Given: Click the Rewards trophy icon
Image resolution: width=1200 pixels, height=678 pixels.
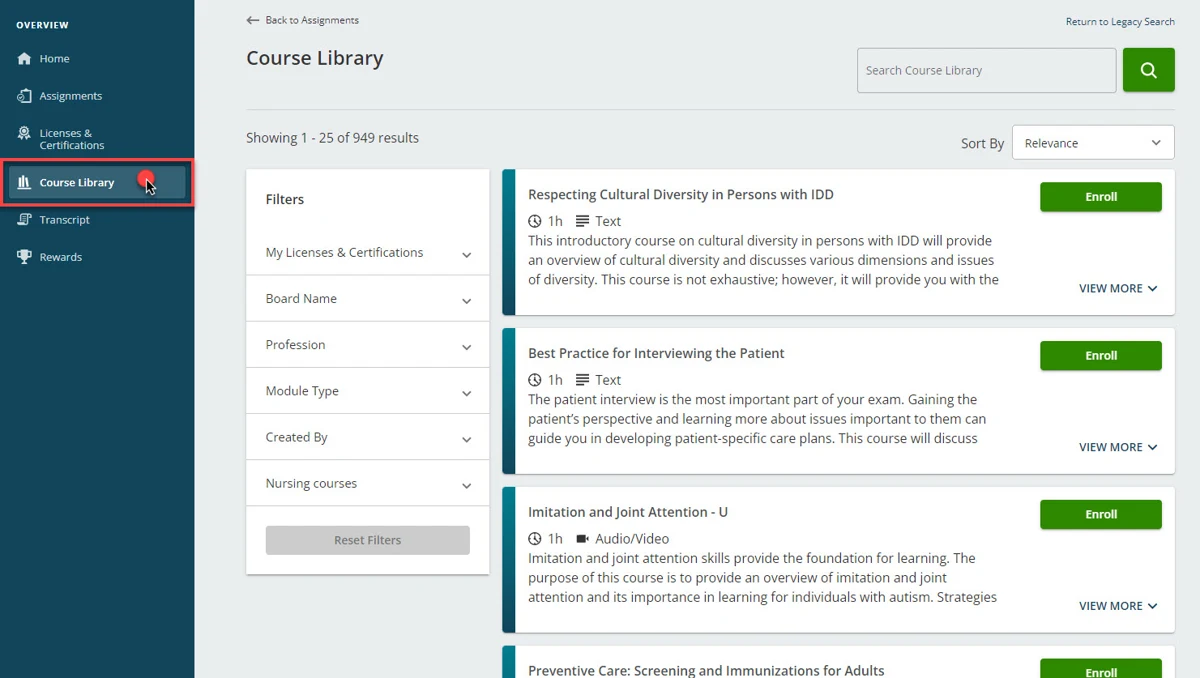Looking at the screenshot, I should point(25,257).
